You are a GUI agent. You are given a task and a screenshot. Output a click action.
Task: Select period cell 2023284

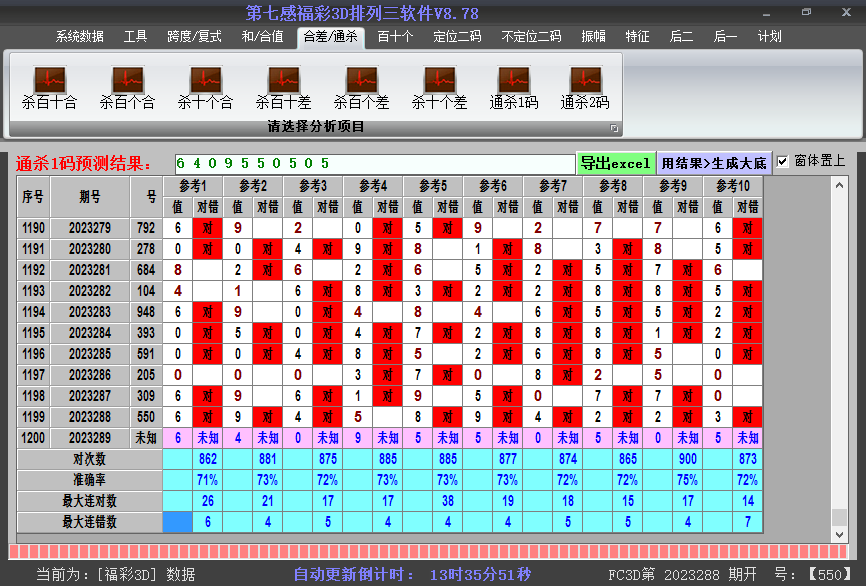tap(89, 333)
